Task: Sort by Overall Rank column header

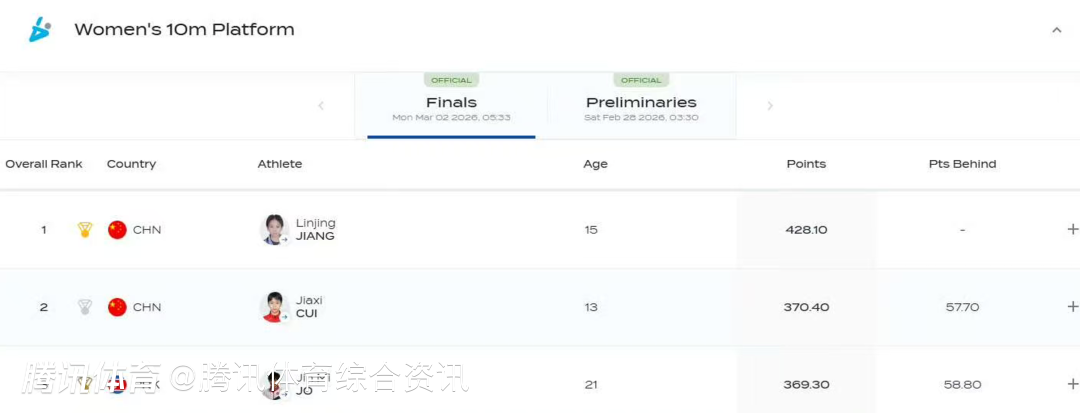Action: pyautogui.click(x=44, y=164)
